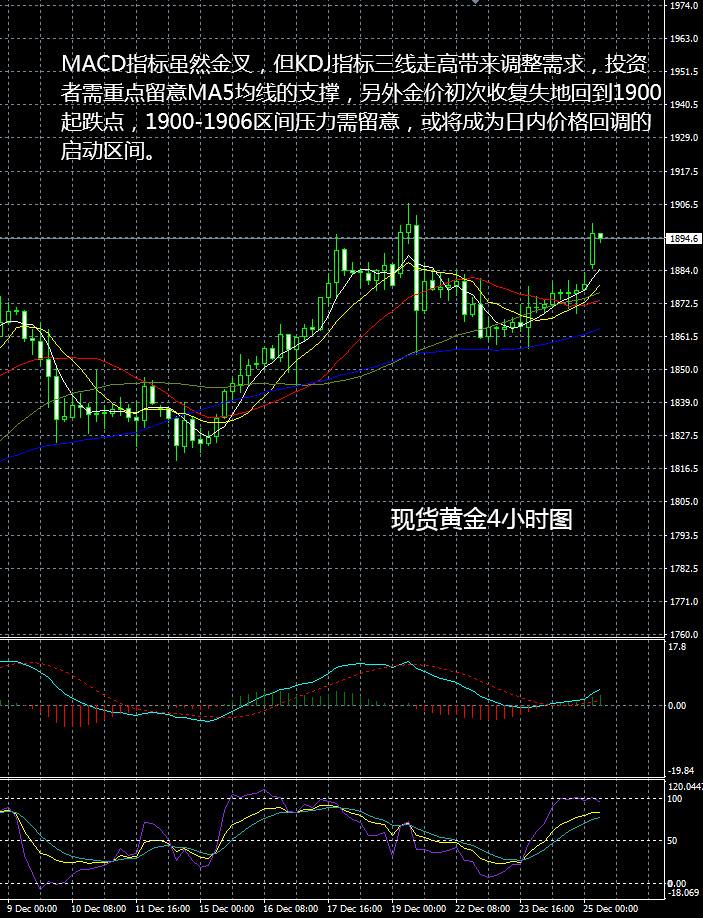
Task: Click the 1793.5 price axis label
Action: pyautogui.click(x=683, y=536)
